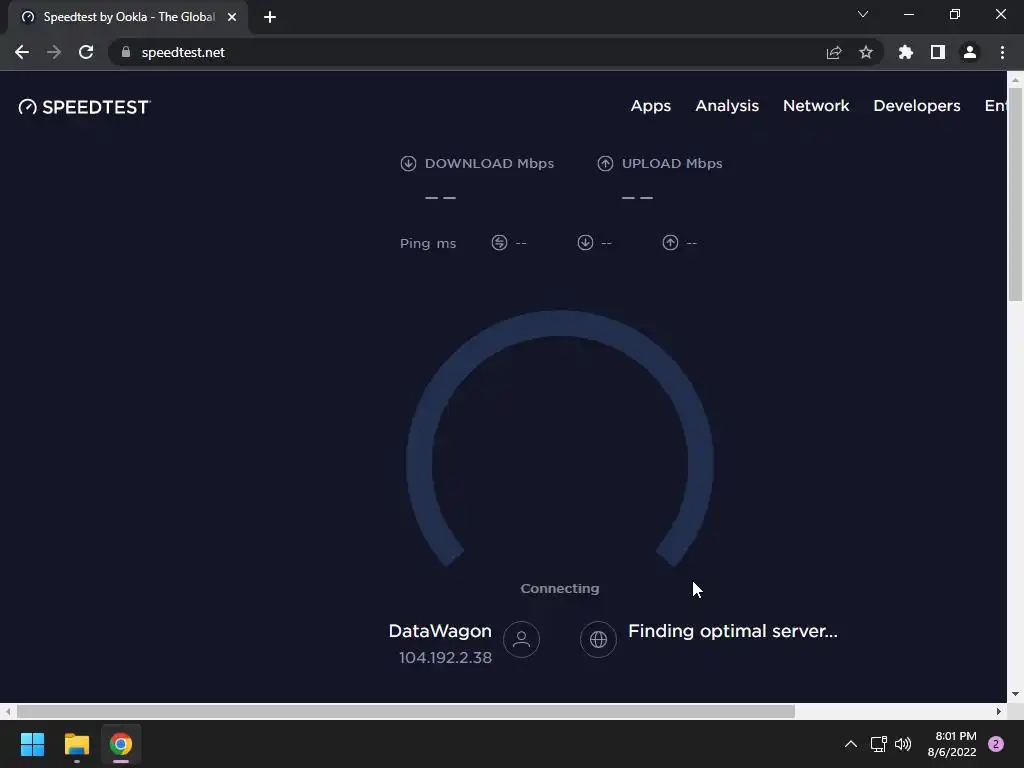The height and width of the screenshot is (768, 1024).
Task: Click the Finding optimal server text
Action: [x=733, y=631]
